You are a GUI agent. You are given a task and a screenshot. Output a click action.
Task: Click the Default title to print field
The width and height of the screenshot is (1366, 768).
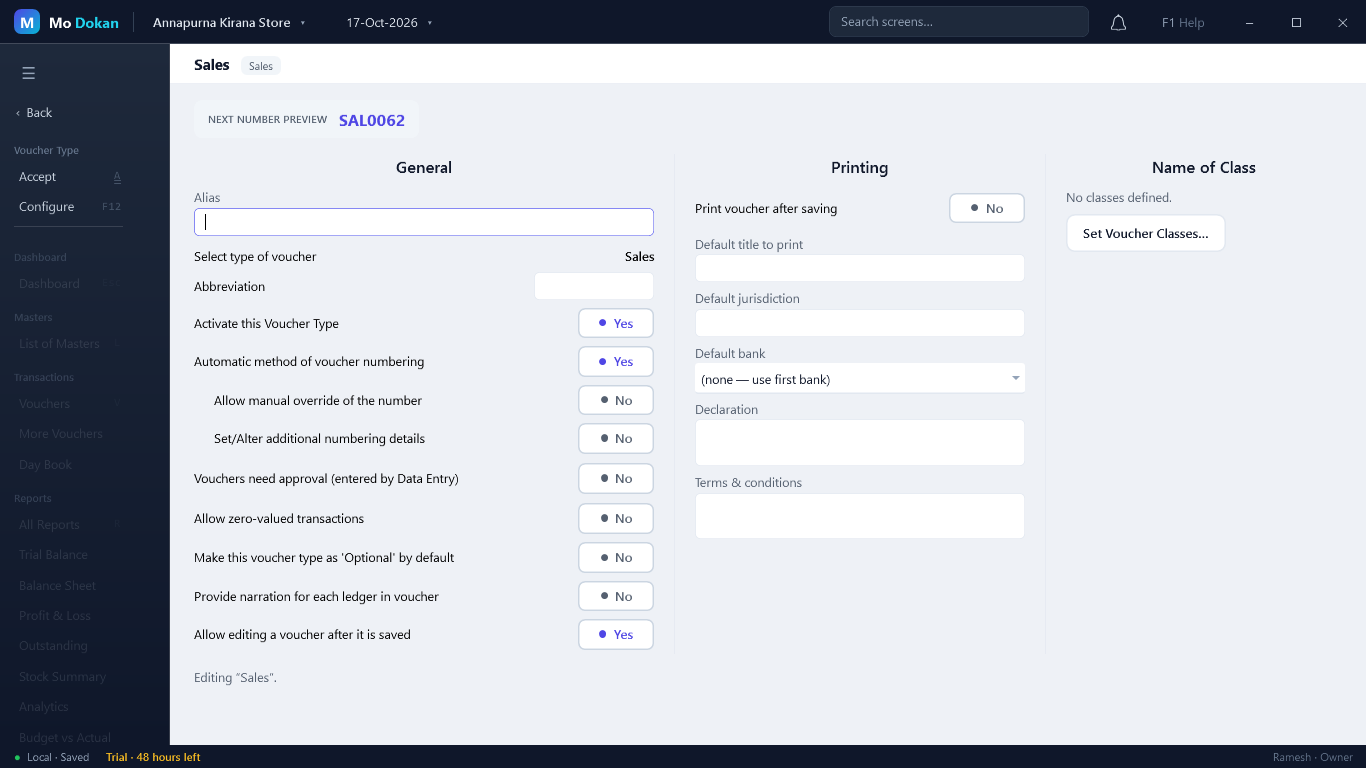(x=860, y=268)
